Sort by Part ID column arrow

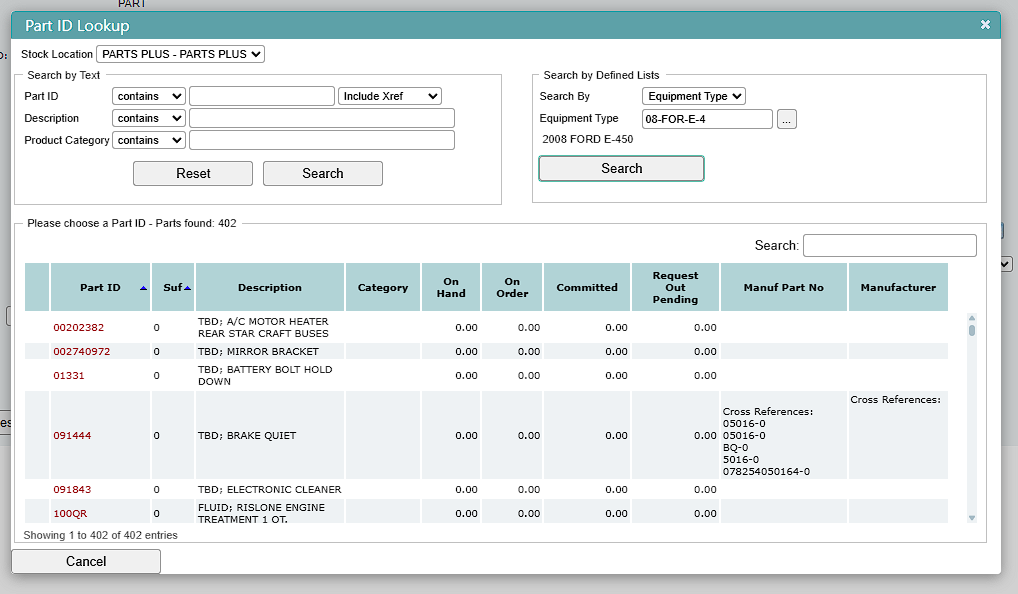(143, 288)
